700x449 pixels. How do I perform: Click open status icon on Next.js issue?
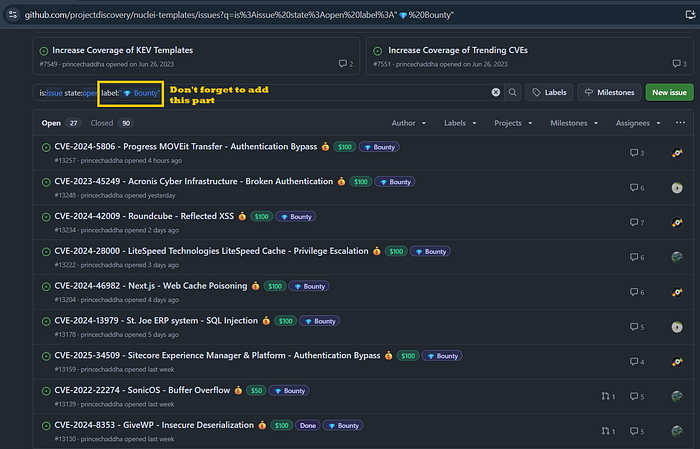click(46, 287)
